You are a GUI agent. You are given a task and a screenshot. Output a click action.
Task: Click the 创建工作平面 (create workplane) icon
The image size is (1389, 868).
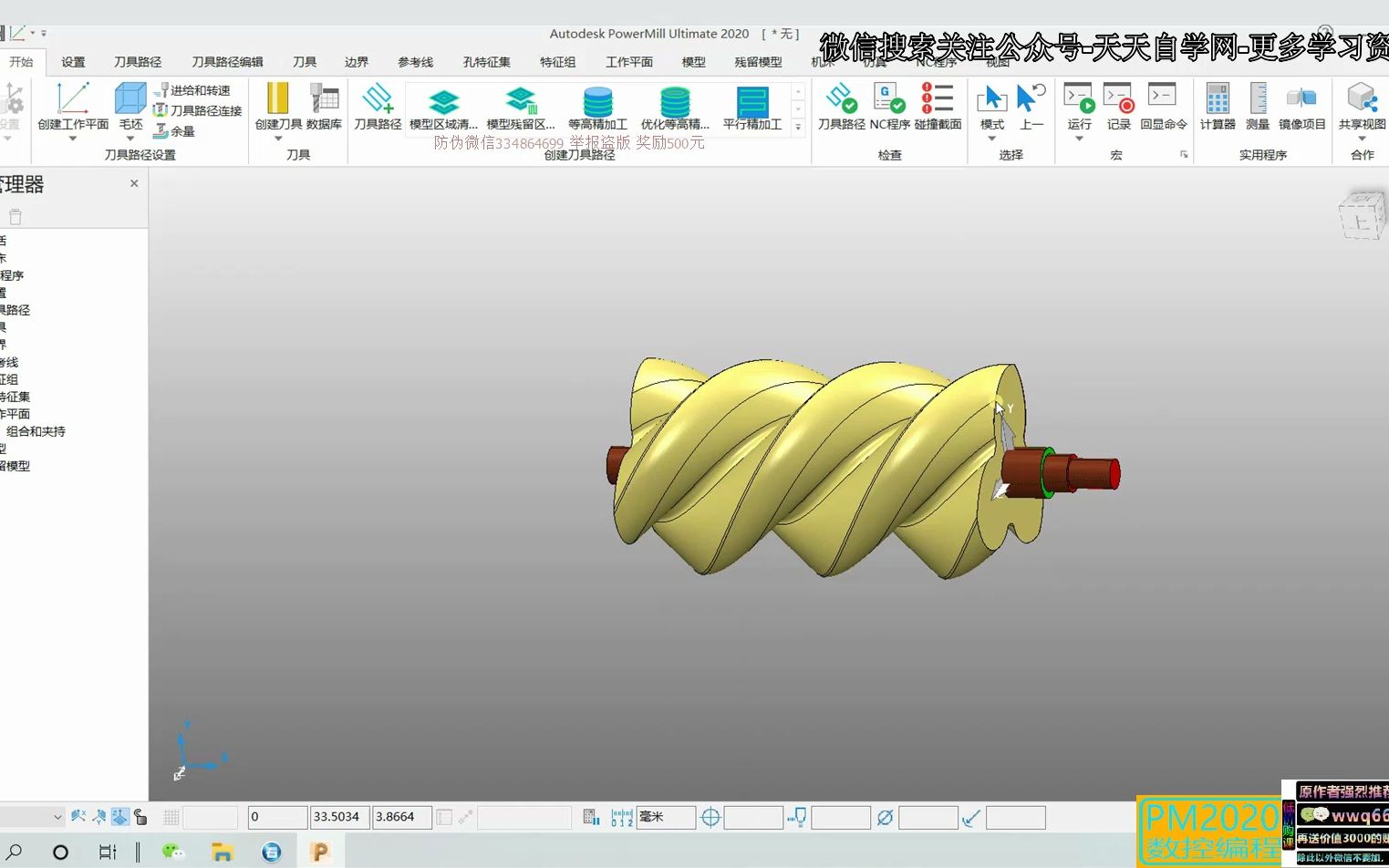[x=73, y=98]
